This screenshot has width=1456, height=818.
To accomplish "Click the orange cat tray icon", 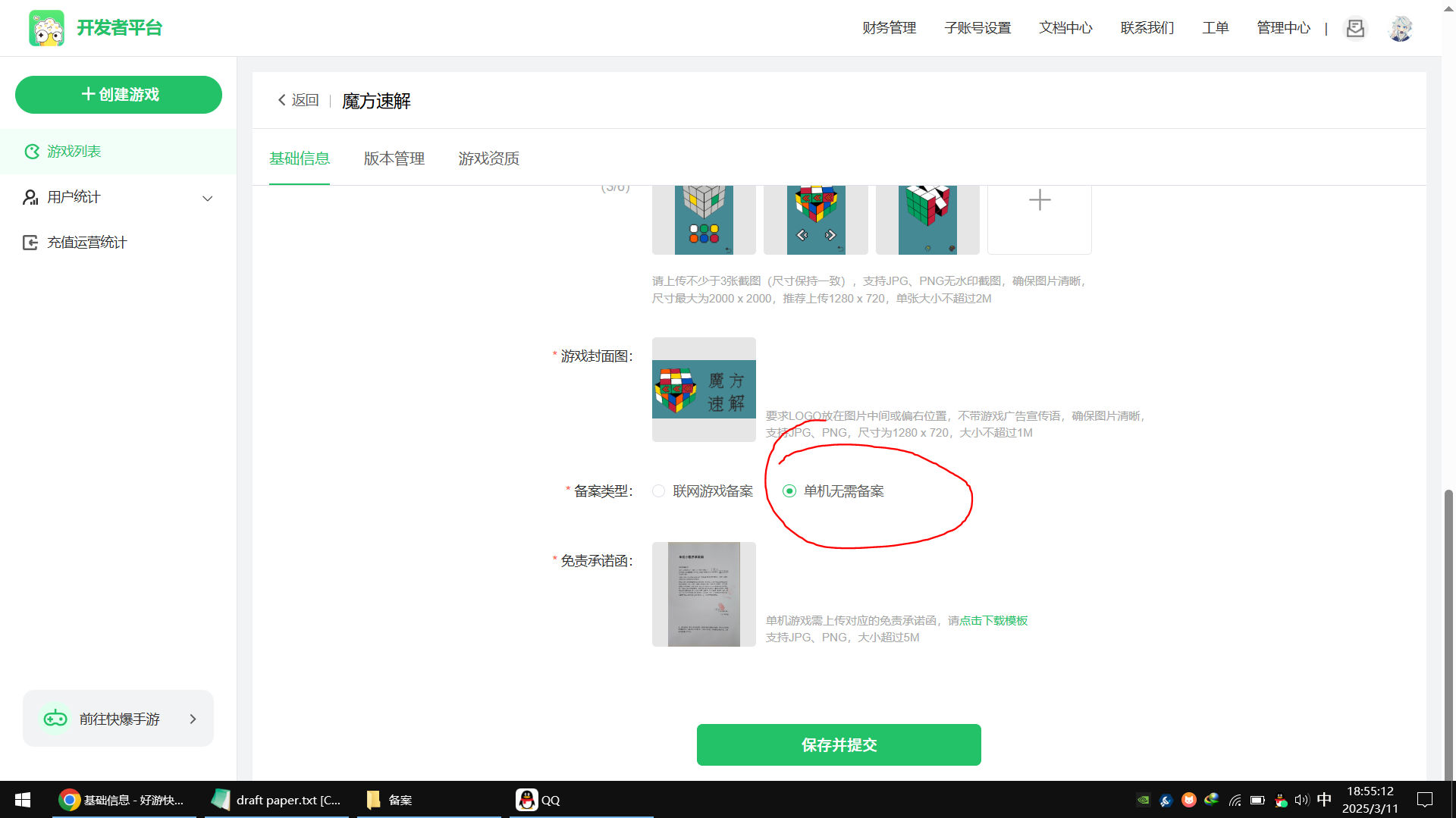I will [1189, 800].
